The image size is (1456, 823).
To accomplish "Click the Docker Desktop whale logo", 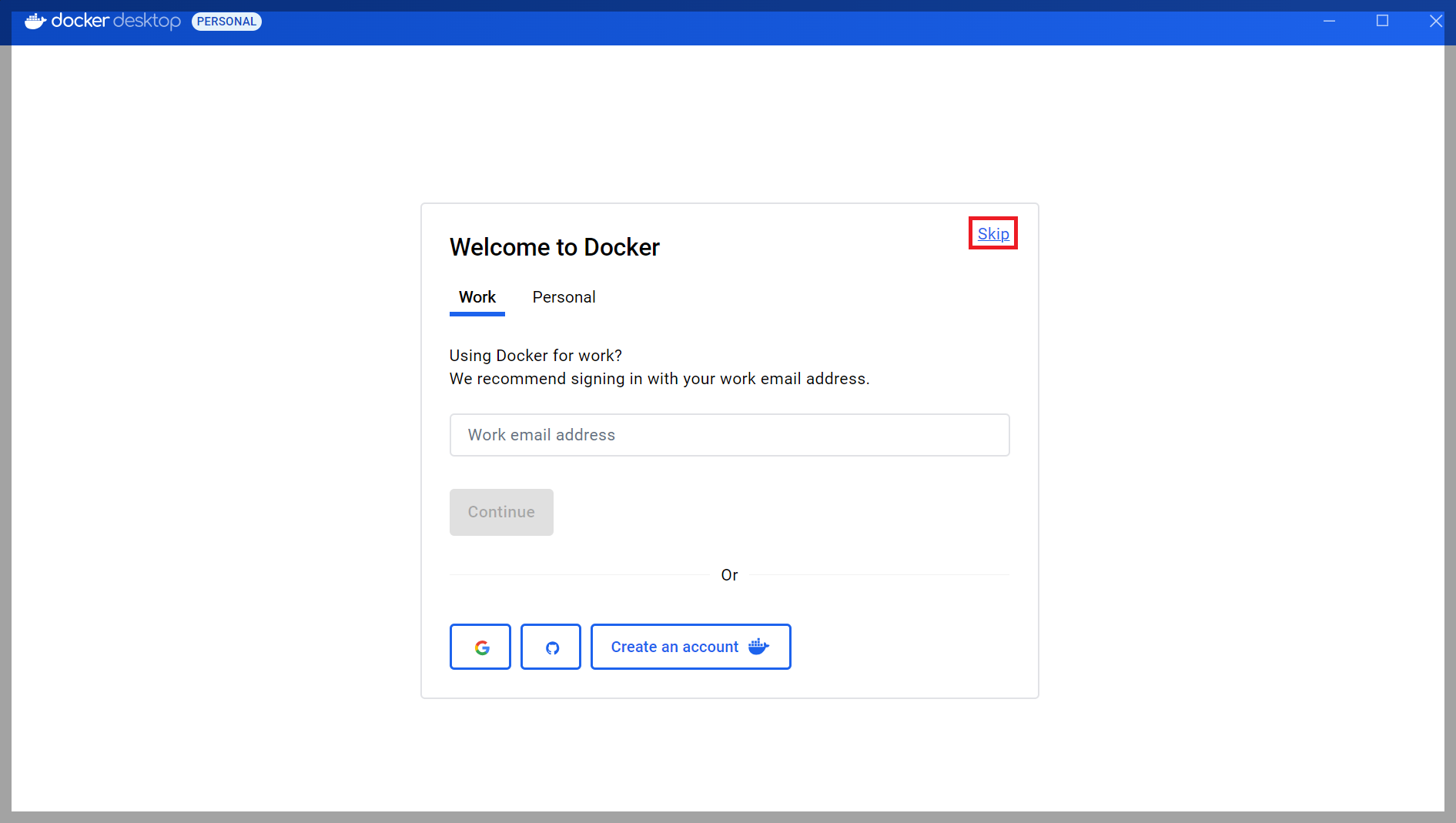I will (35, 21).
